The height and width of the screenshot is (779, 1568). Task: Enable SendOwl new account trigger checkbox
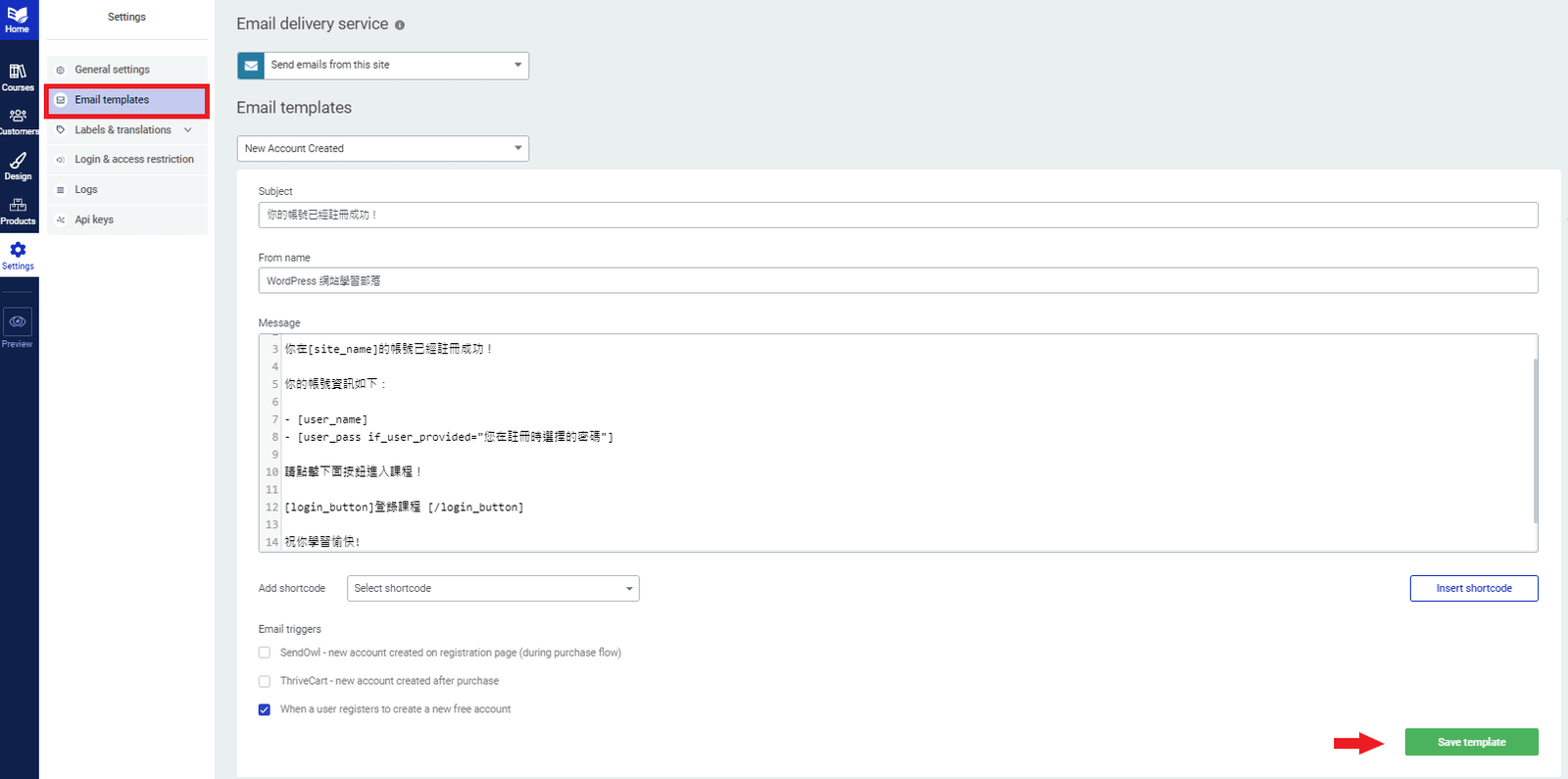pos(265,653)
